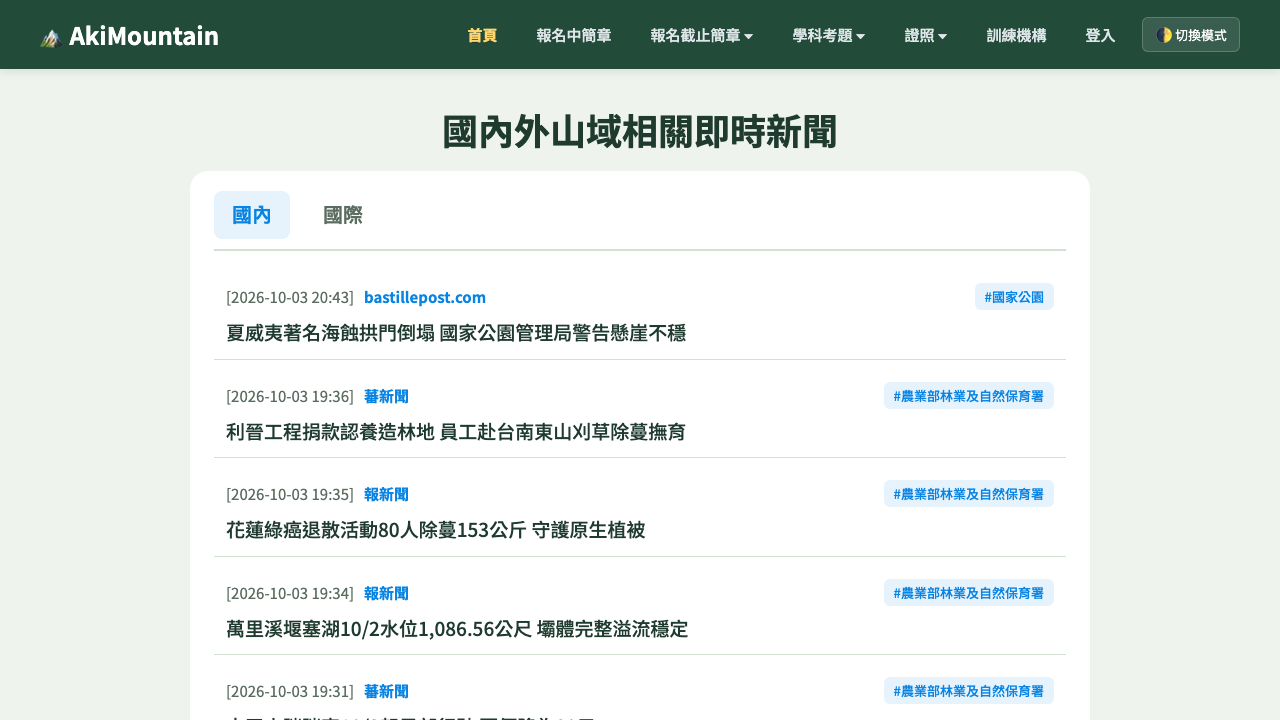This screenshot has width=1280, height=720.
Task: Click the timestamp [2026-10-03 19:31]
Action: (290, 691)
